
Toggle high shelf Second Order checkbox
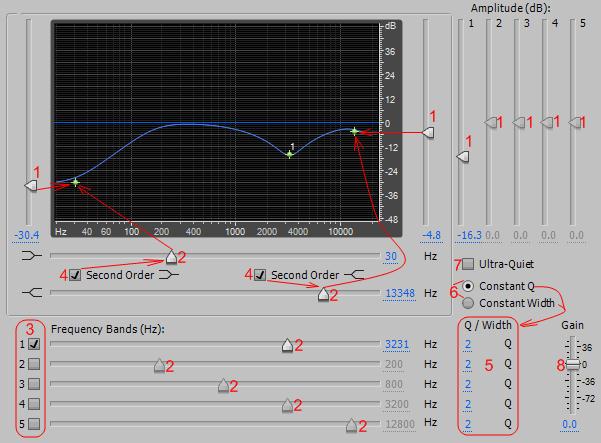(261, 275)
